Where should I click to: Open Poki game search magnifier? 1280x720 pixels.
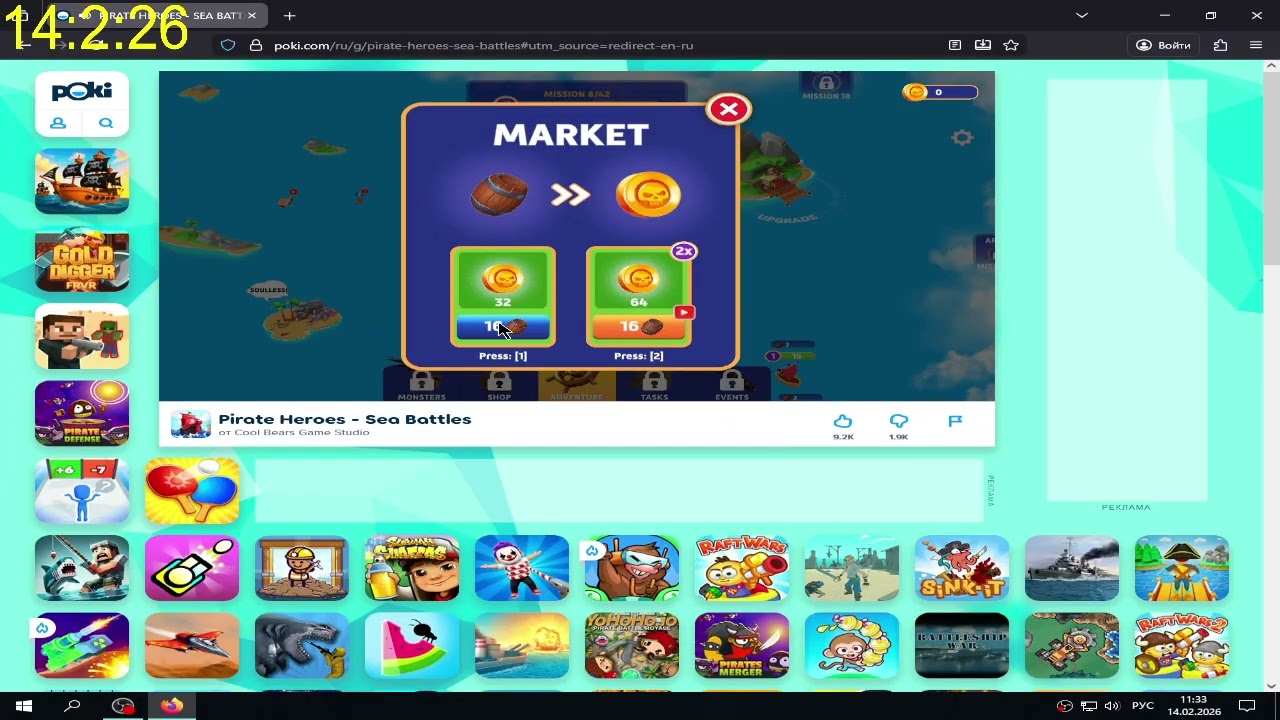(x=106, y=123)
